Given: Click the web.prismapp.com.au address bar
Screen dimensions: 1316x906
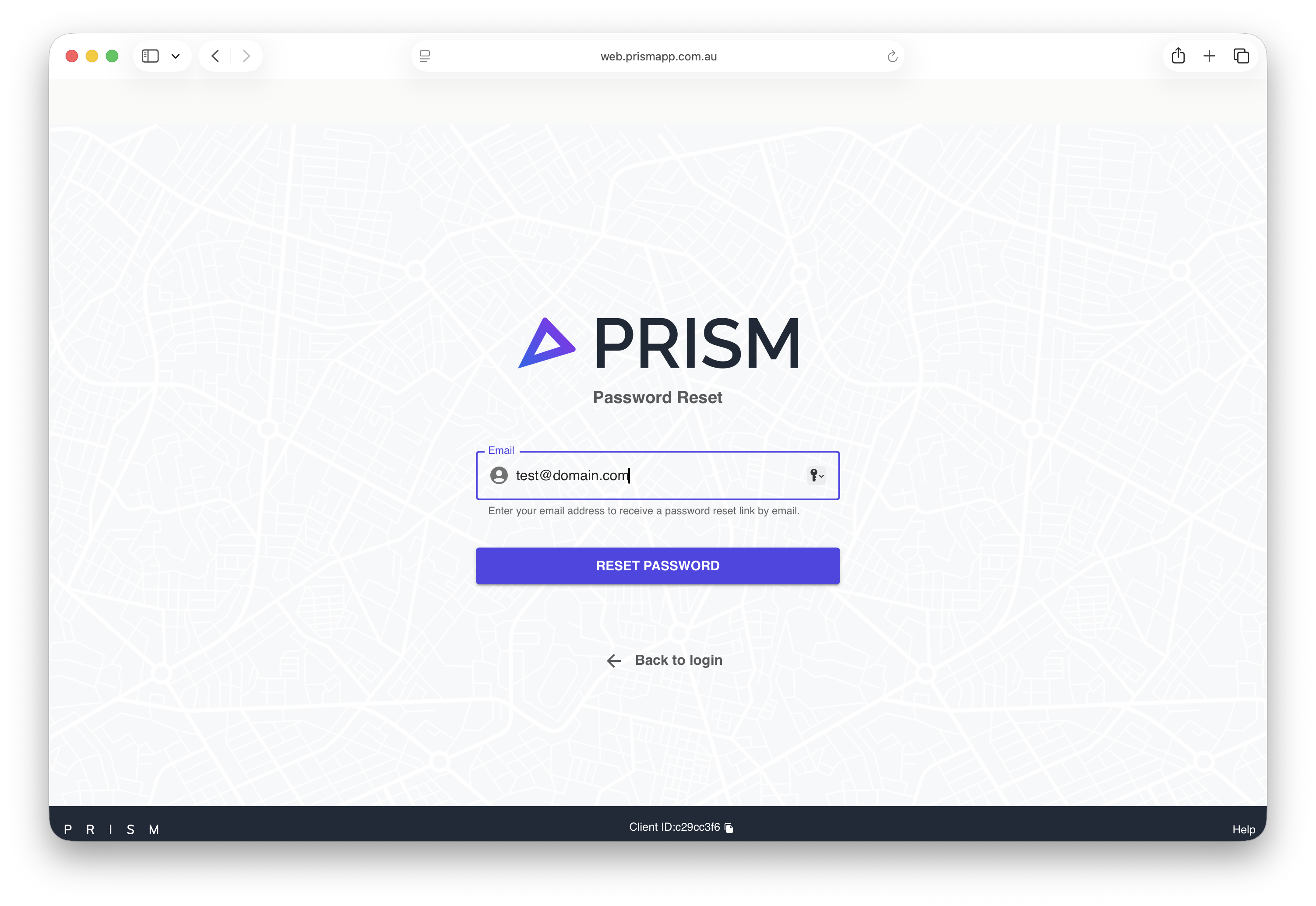Looking at the screenshot, I should [658, 56].
